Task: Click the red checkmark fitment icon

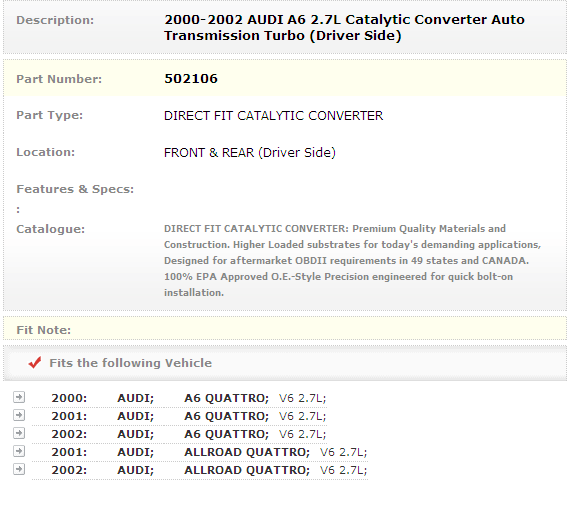Action: [35, 362]
